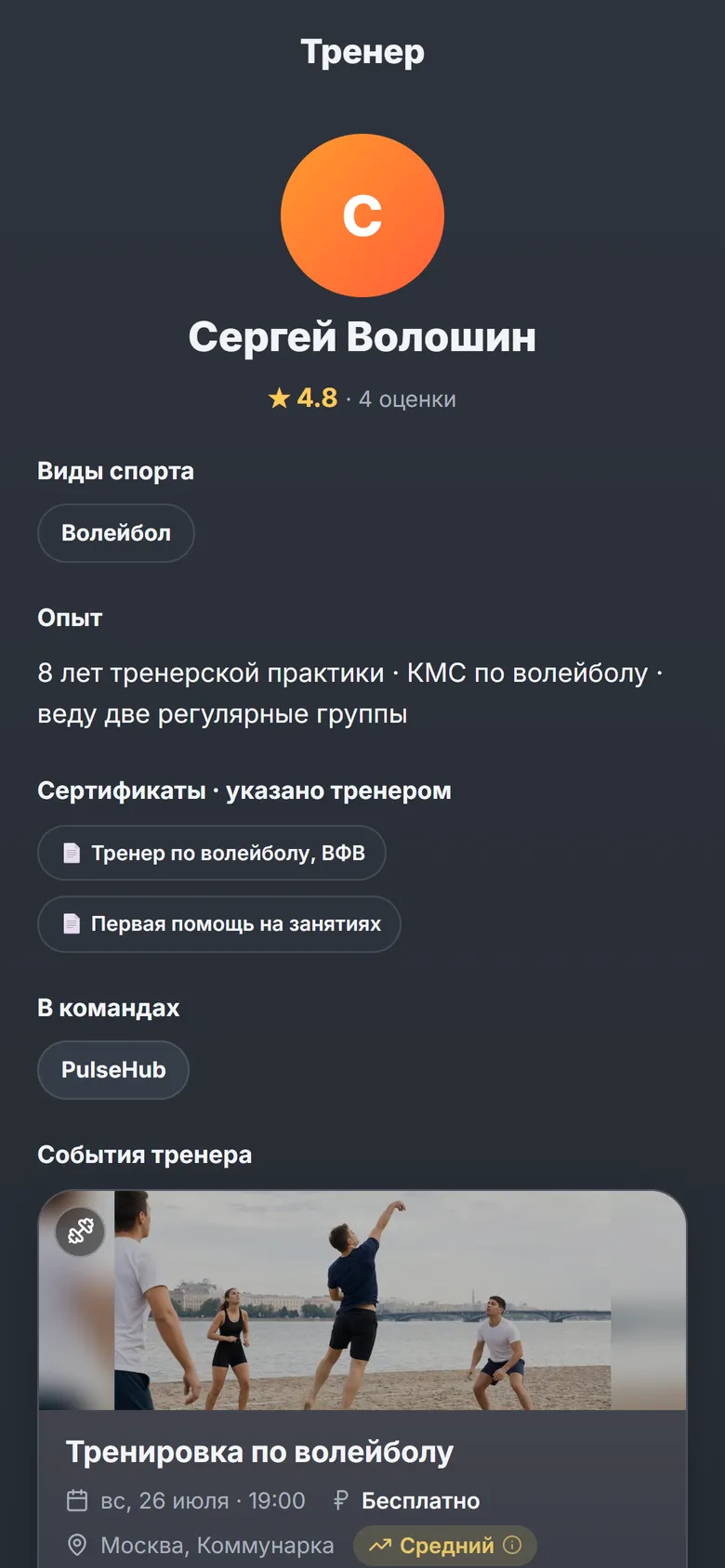725x1568 pixels.
Task: Open the Тренировка по волейболу event title
Action: pos(259,1452)
